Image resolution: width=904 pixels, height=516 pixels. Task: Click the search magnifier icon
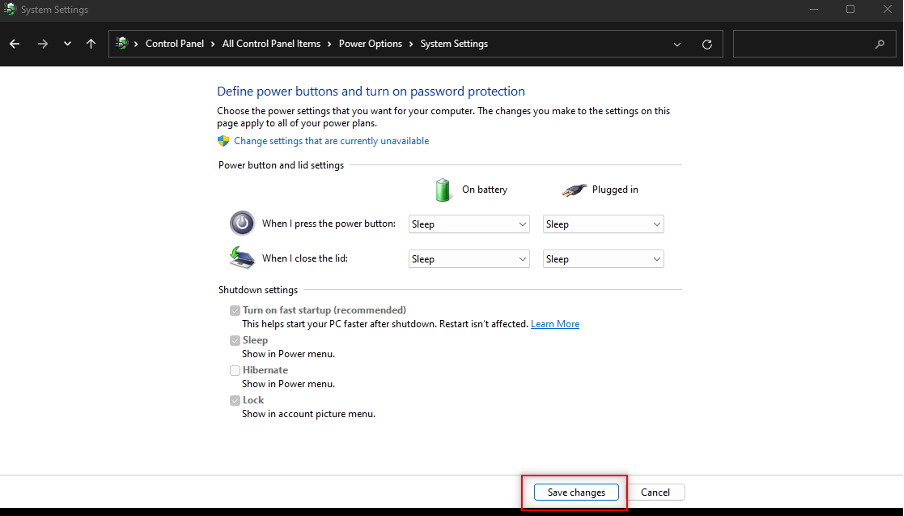880,44
